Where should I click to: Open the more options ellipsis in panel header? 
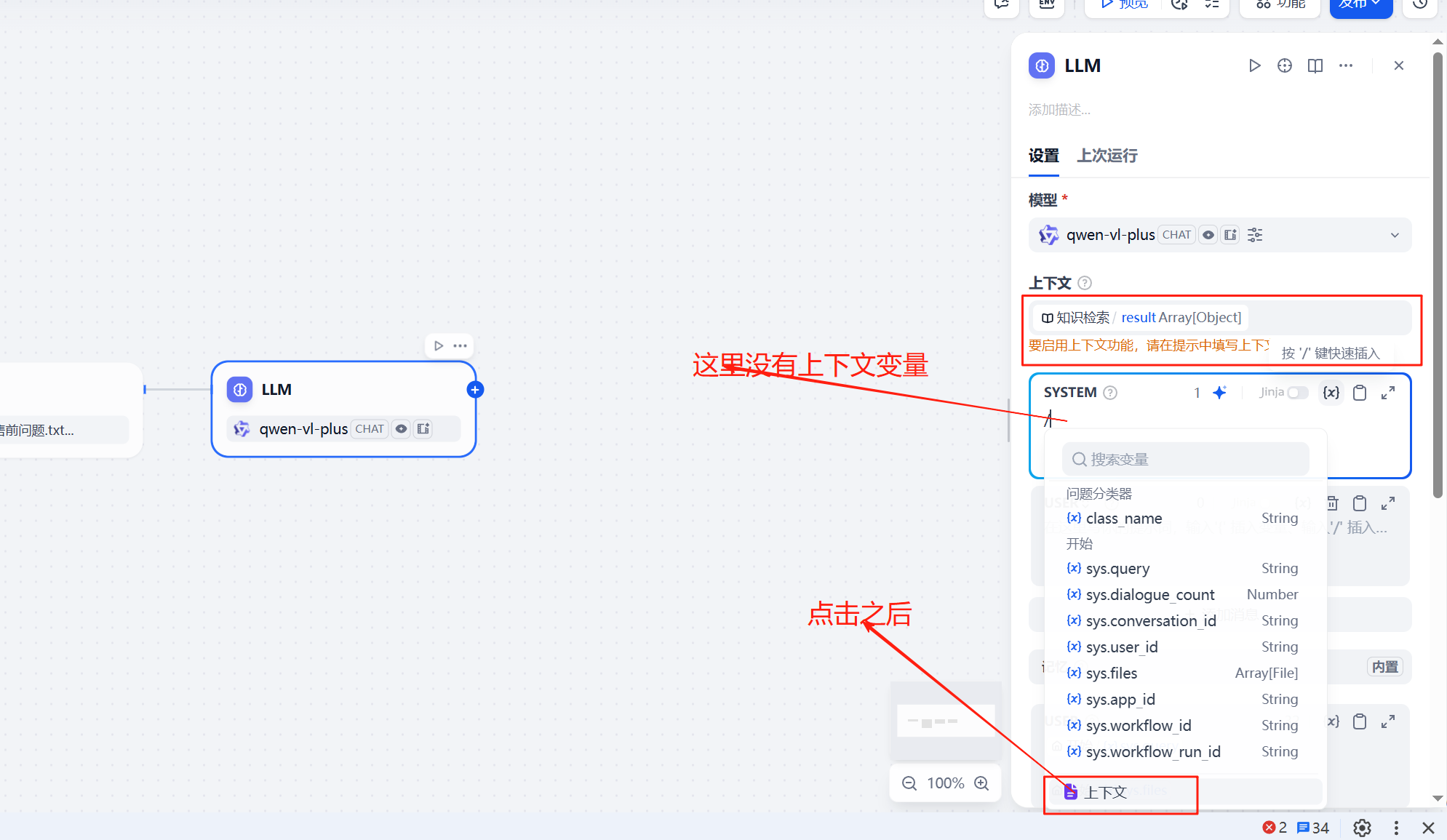pos(1346,66)
